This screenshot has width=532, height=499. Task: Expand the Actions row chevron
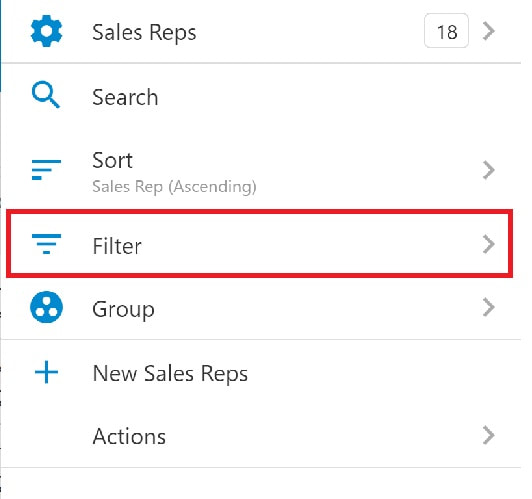[489, 435]
